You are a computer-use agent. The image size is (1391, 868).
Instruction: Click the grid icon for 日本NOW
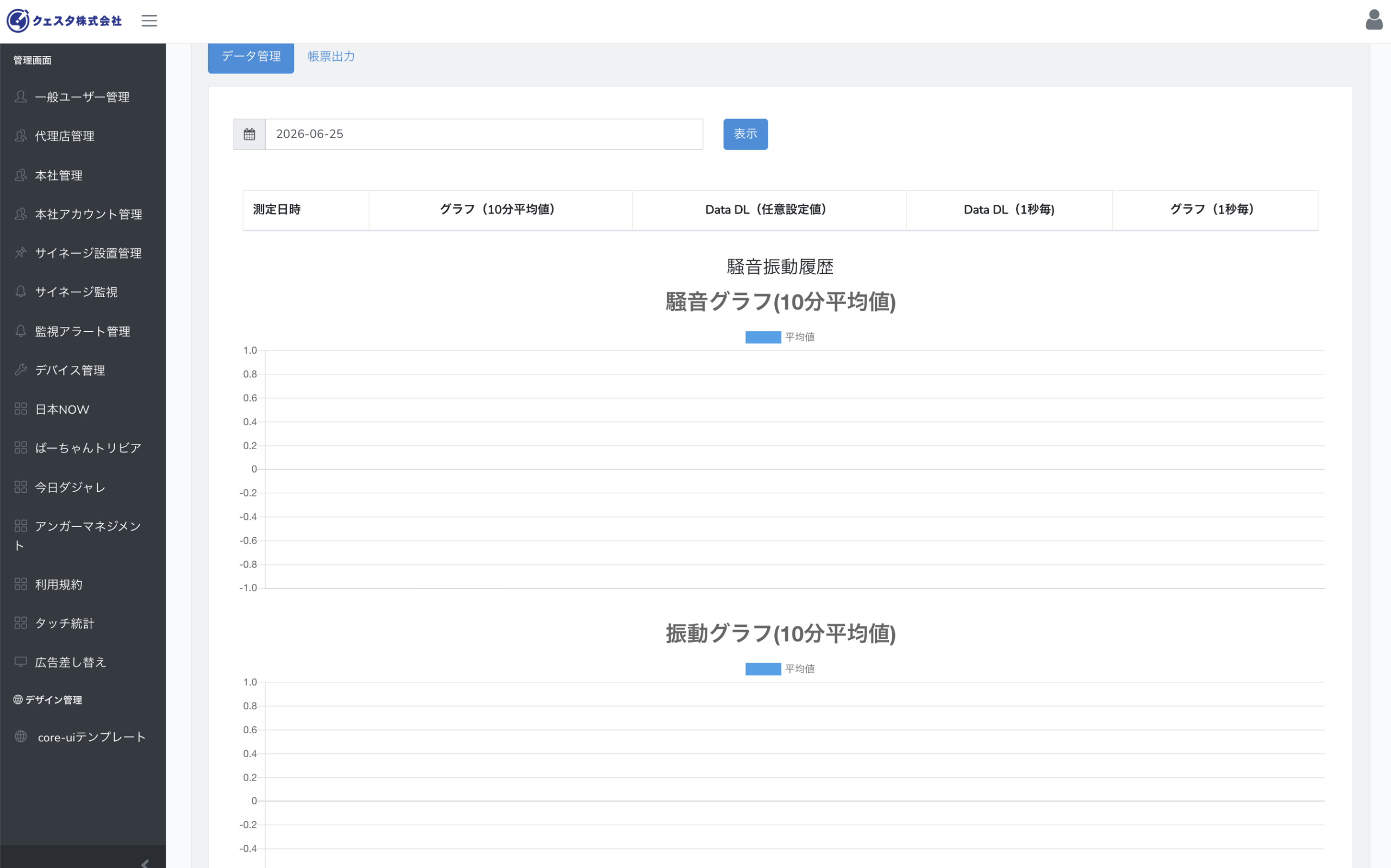tap(21, 408)
